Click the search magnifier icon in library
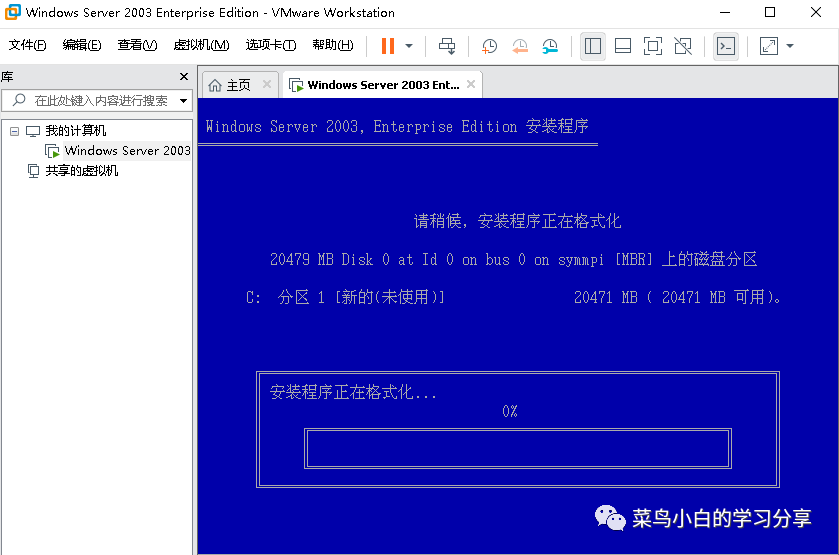This screenshot has width=839, height=555. (x=19, y=100)
